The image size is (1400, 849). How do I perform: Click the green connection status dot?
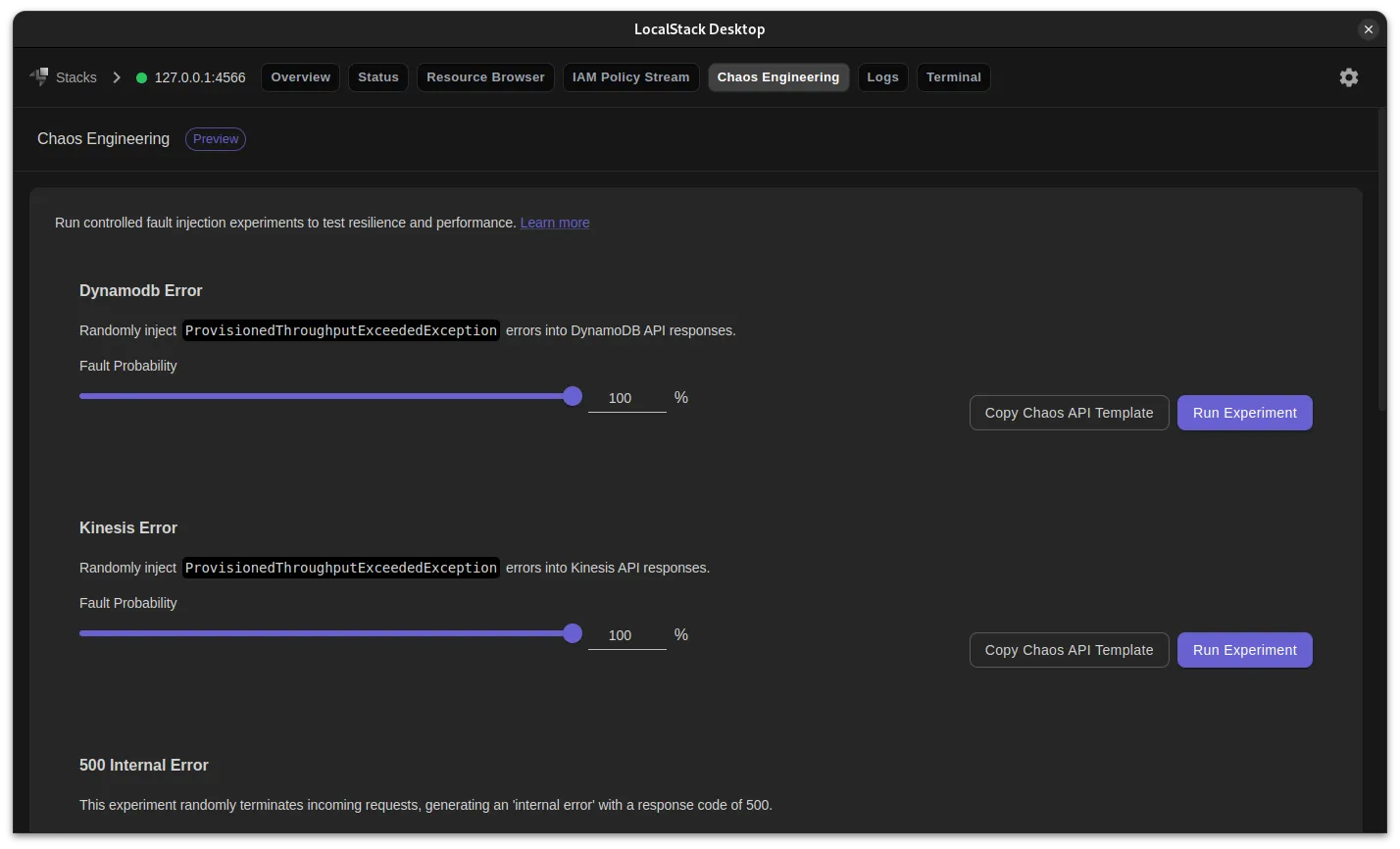143,76
